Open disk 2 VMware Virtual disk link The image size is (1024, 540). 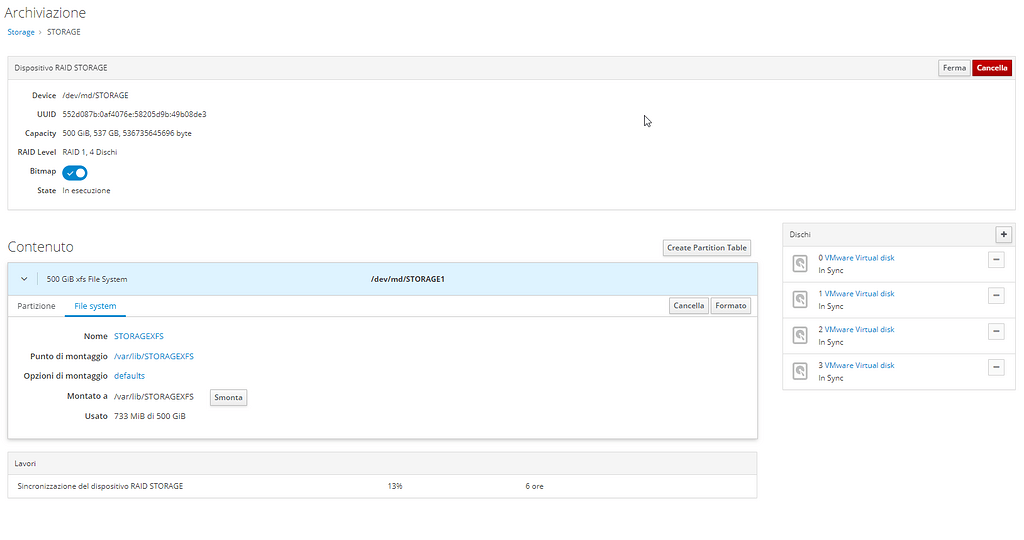tap(859, 330)
